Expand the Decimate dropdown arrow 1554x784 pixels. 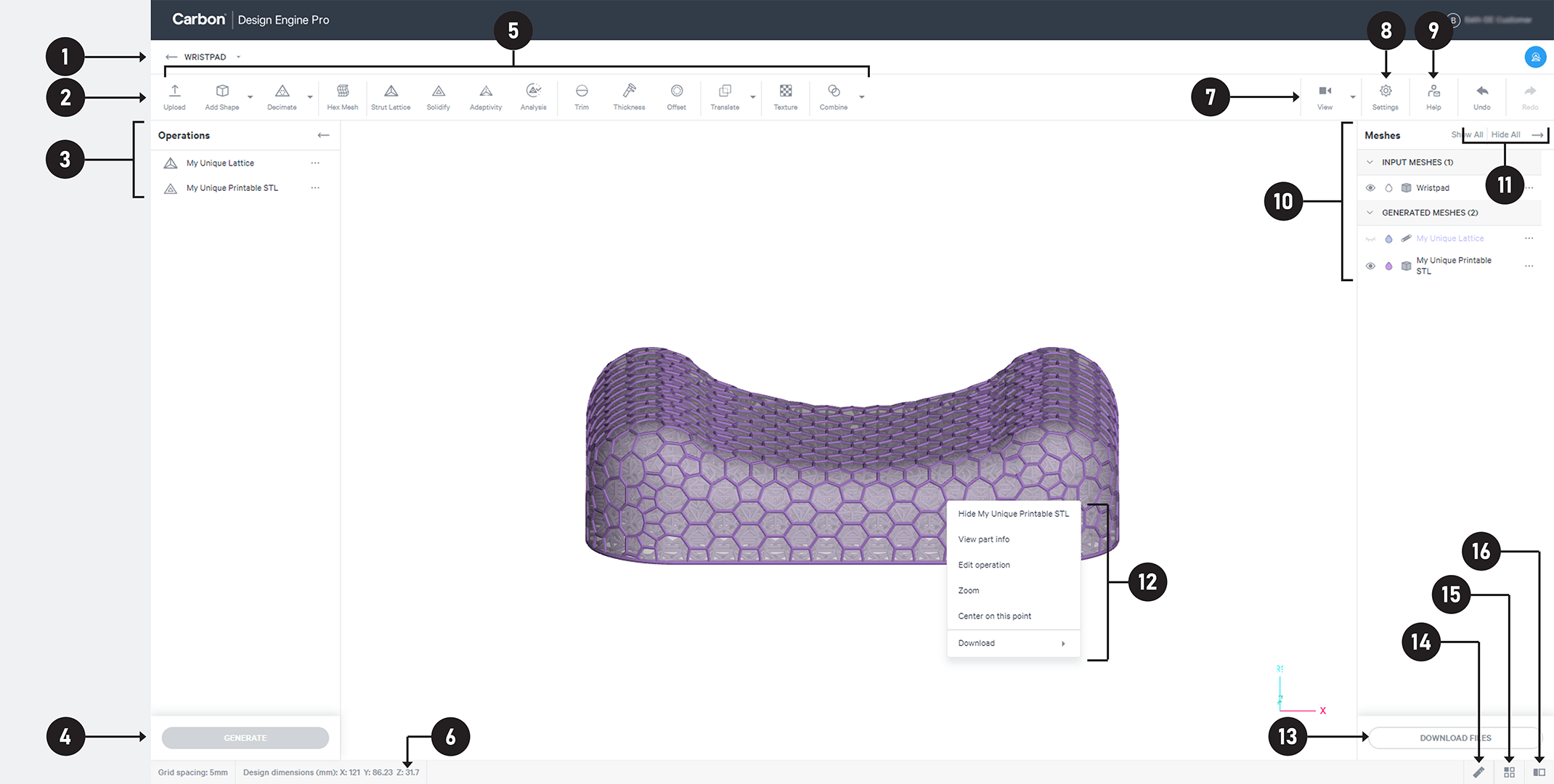pyautogui.click(x=310, y=97)
